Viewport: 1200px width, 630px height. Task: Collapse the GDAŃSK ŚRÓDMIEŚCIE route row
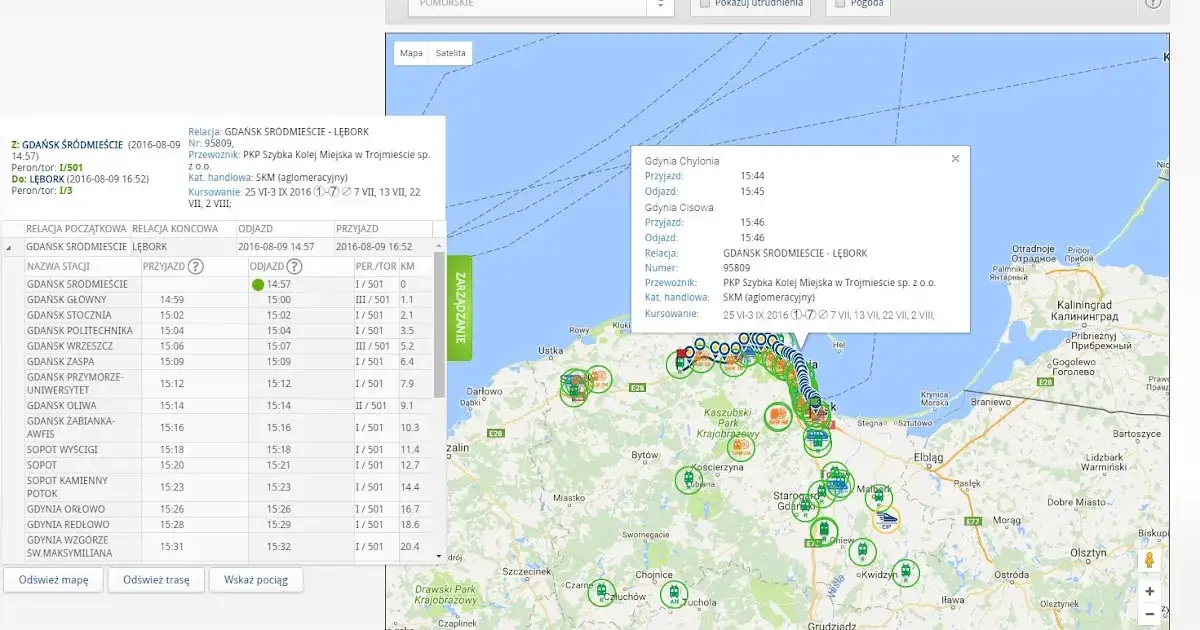(x=8, y=246)
